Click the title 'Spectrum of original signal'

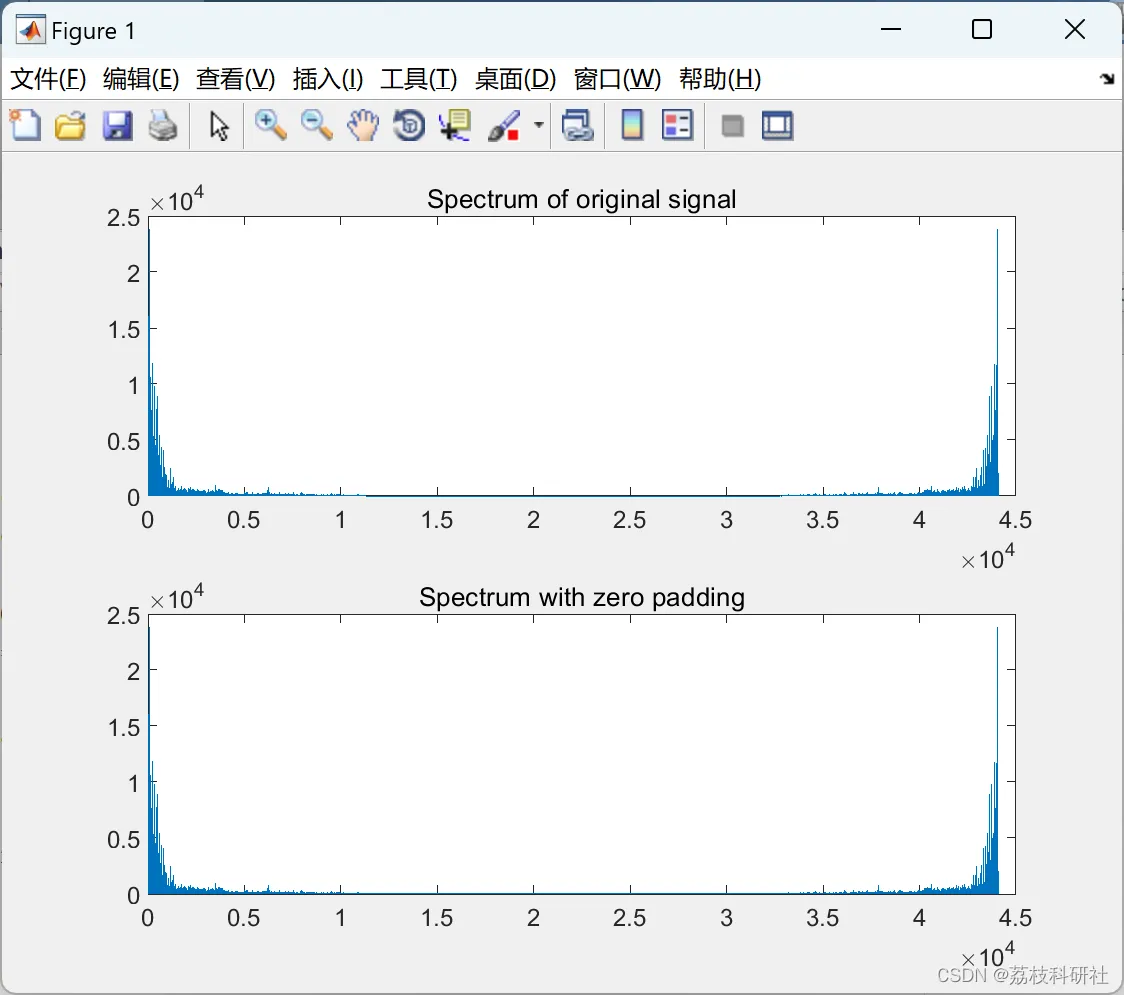[x=581, y=199]
